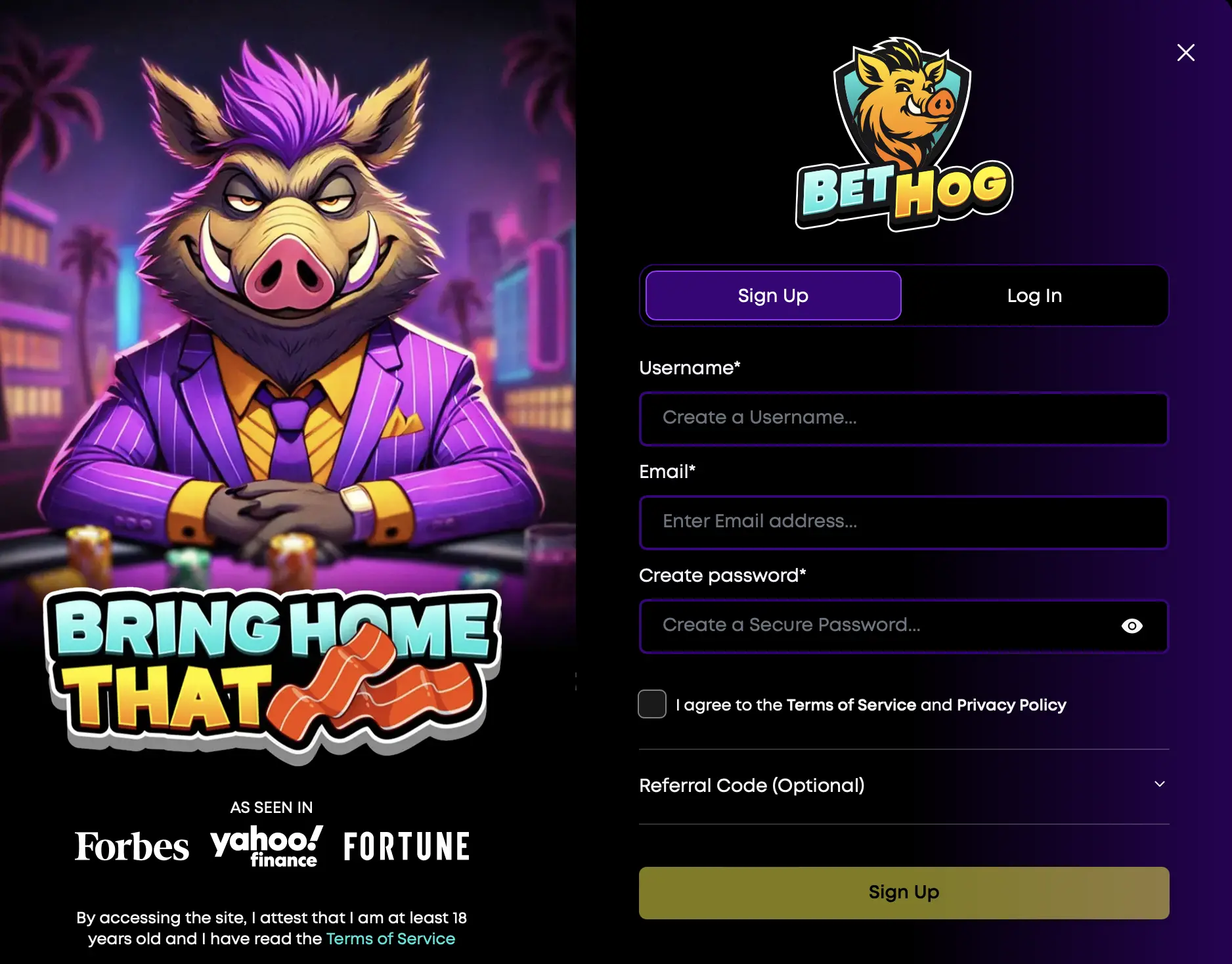Screen dimensions: 1232x964
Task: Click the Fortune logo
Action: click(x=407, y=846)
